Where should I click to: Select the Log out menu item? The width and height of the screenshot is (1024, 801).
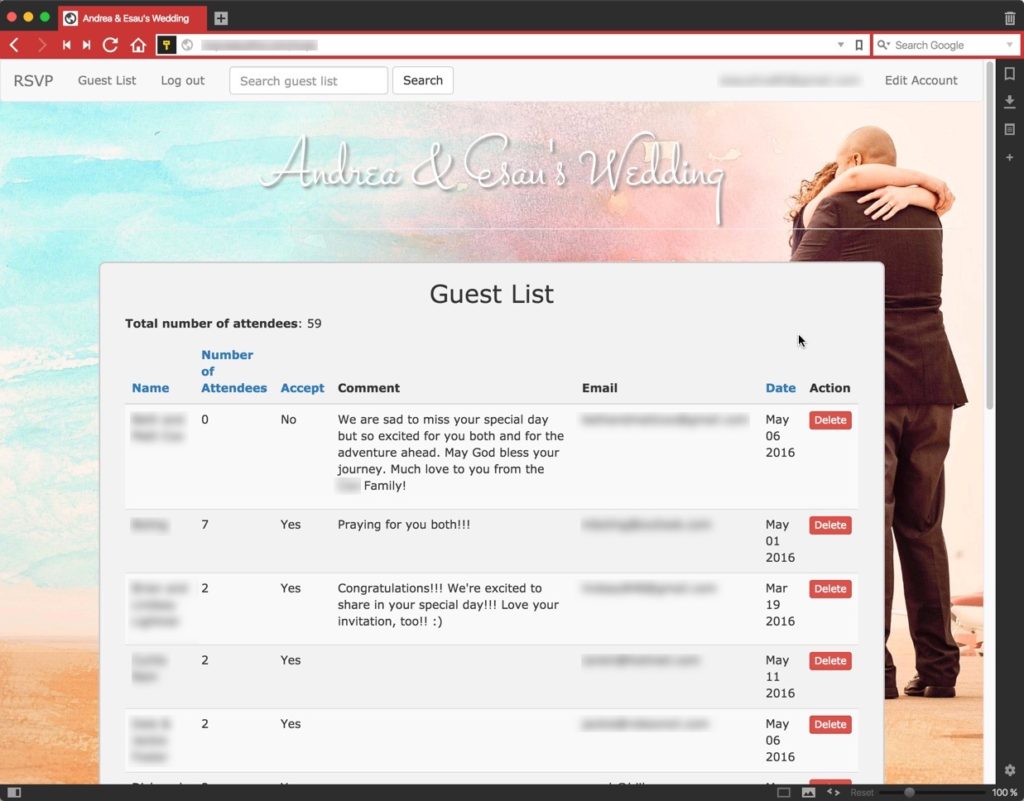pos(182,81)
